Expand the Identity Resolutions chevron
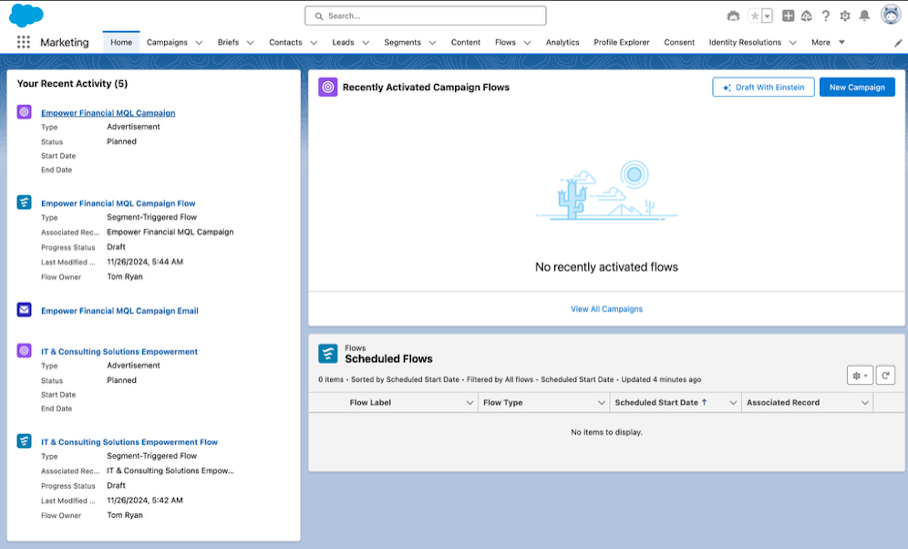Screen dimensions: 908x549 coord(793,43)
